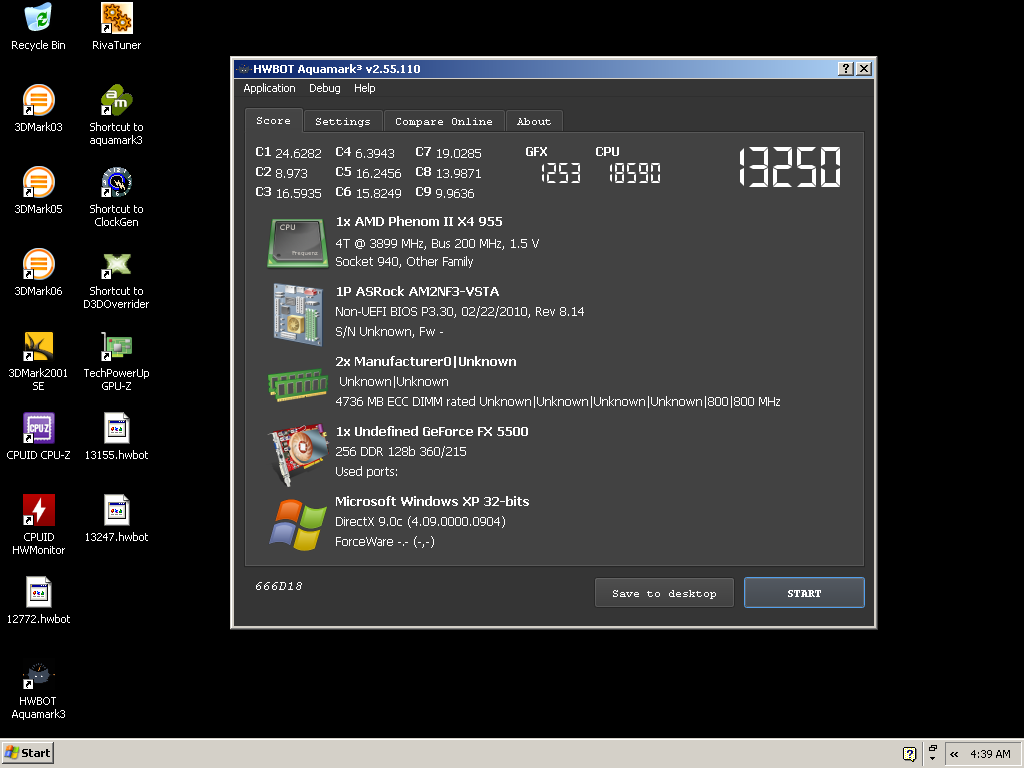Select the 13155.hwbot file icon
This screenshot has width=1024, height=768.
point(116,437)
